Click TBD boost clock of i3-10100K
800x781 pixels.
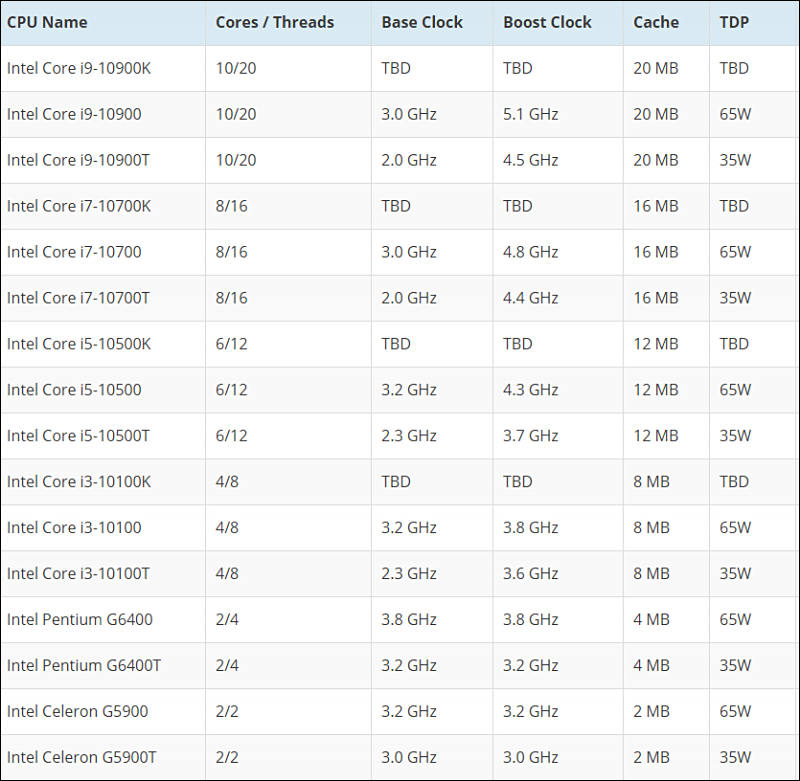click(517, 482)
